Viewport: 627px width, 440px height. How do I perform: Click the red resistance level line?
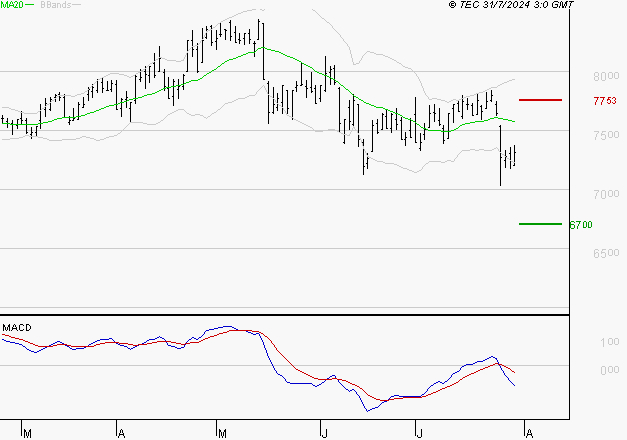[540, 100]
